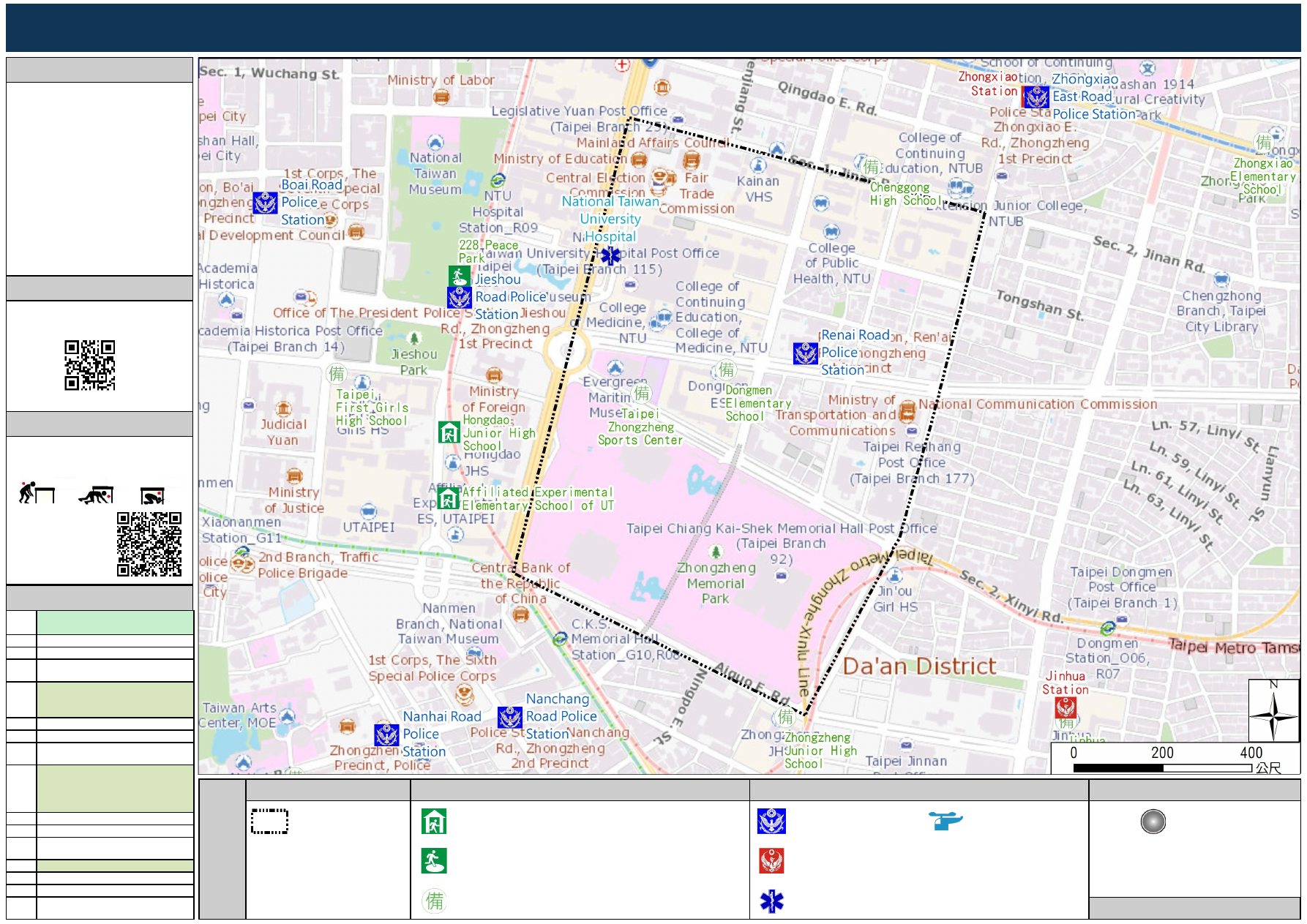The height and width of the screenshot is (924, 1307).
Task: Select the Hongdao Junior High School shelter icon
Action: 448,432
